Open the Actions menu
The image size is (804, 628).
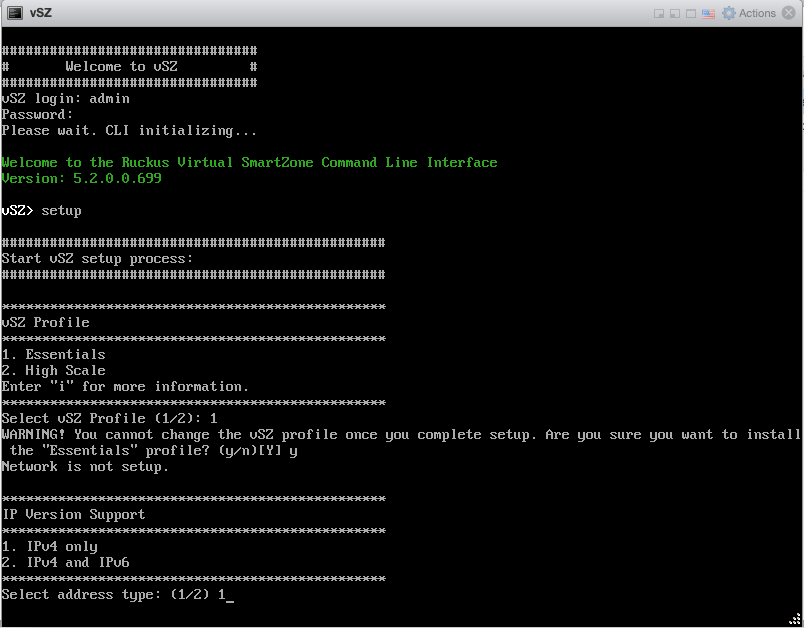click(x=757, y=13)
